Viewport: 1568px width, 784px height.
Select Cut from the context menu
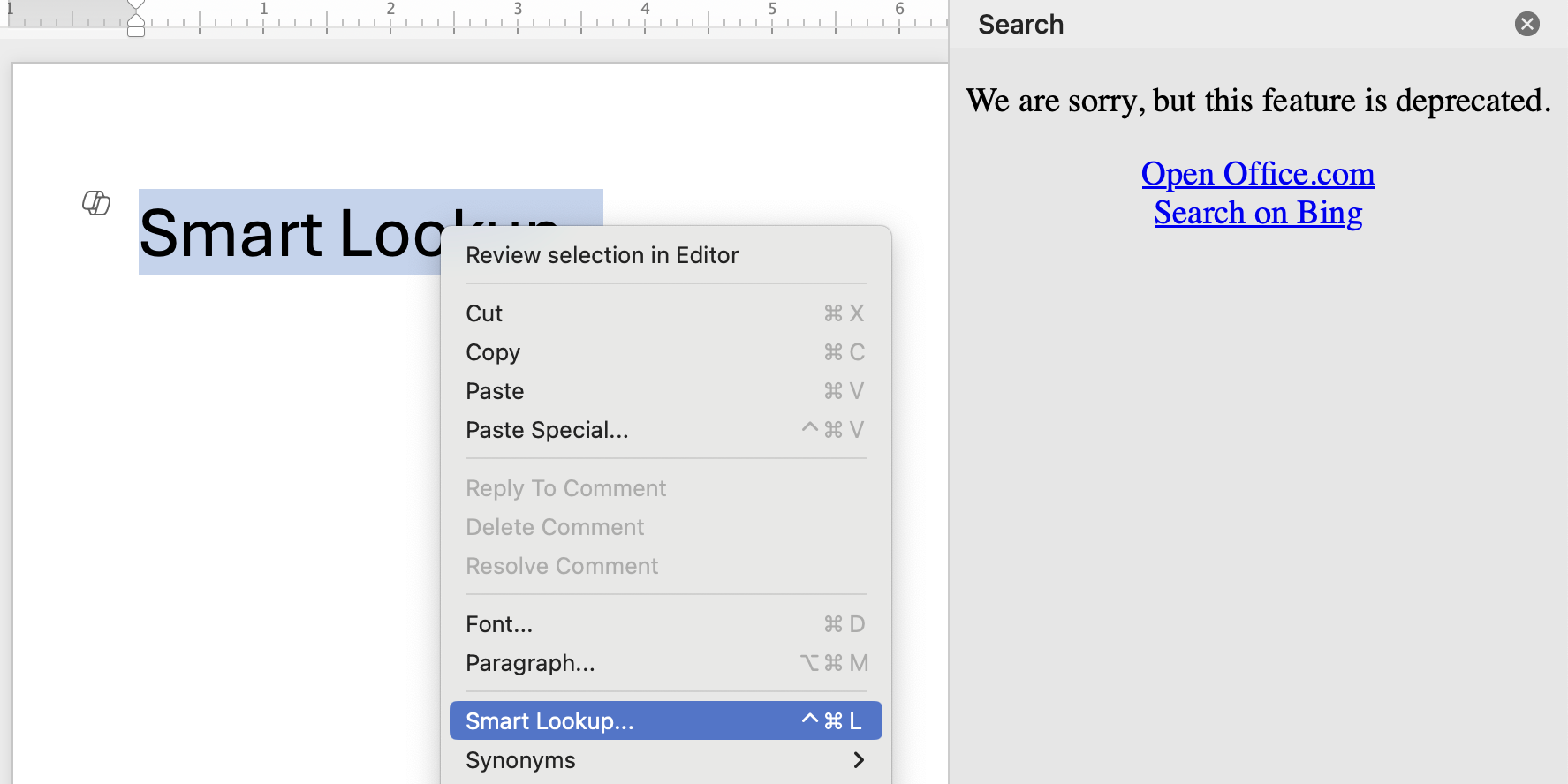[x=666, y=313]
